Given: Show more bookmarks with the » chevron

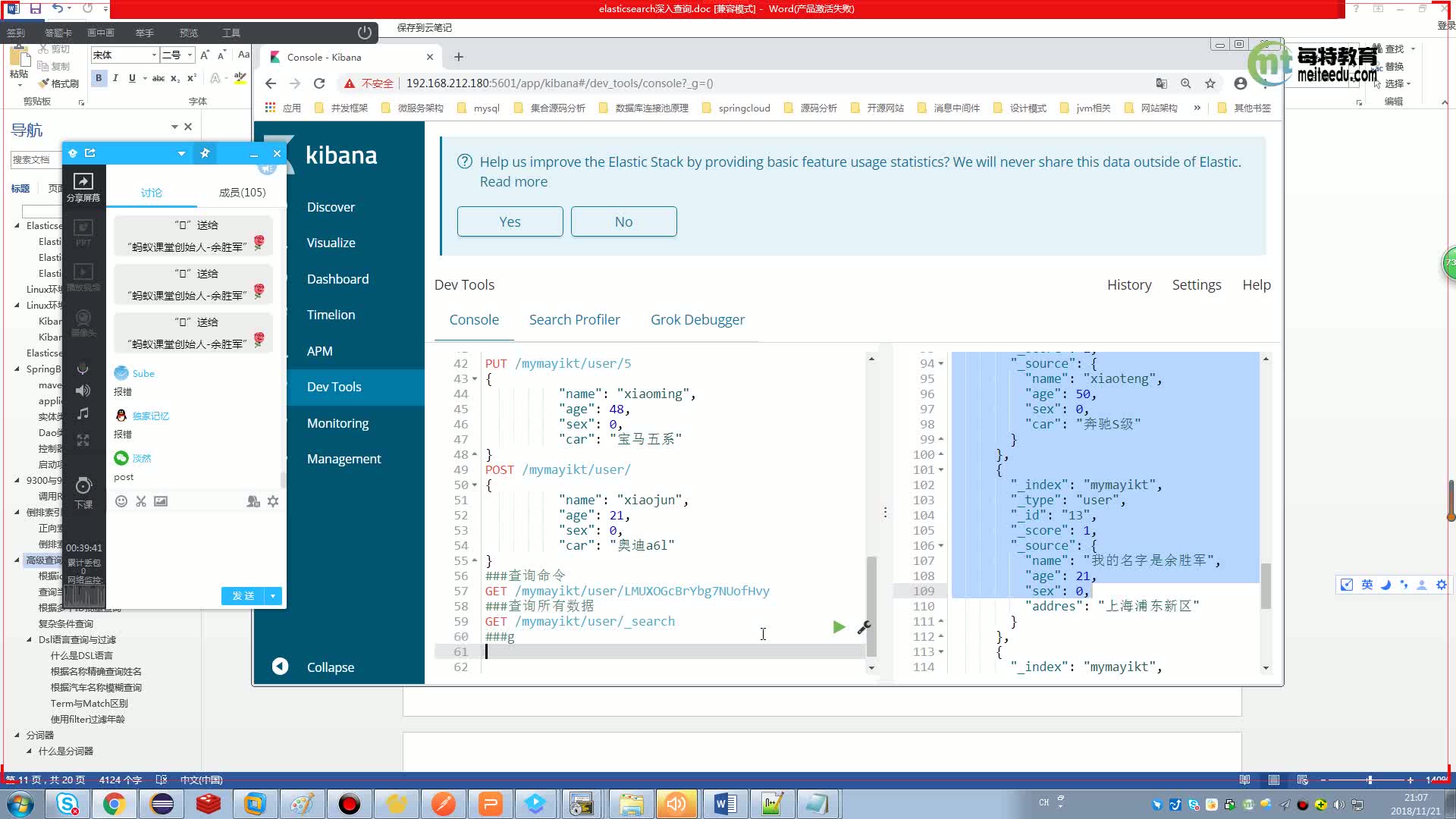Looking at the screenshot, I should (1197, 108).
